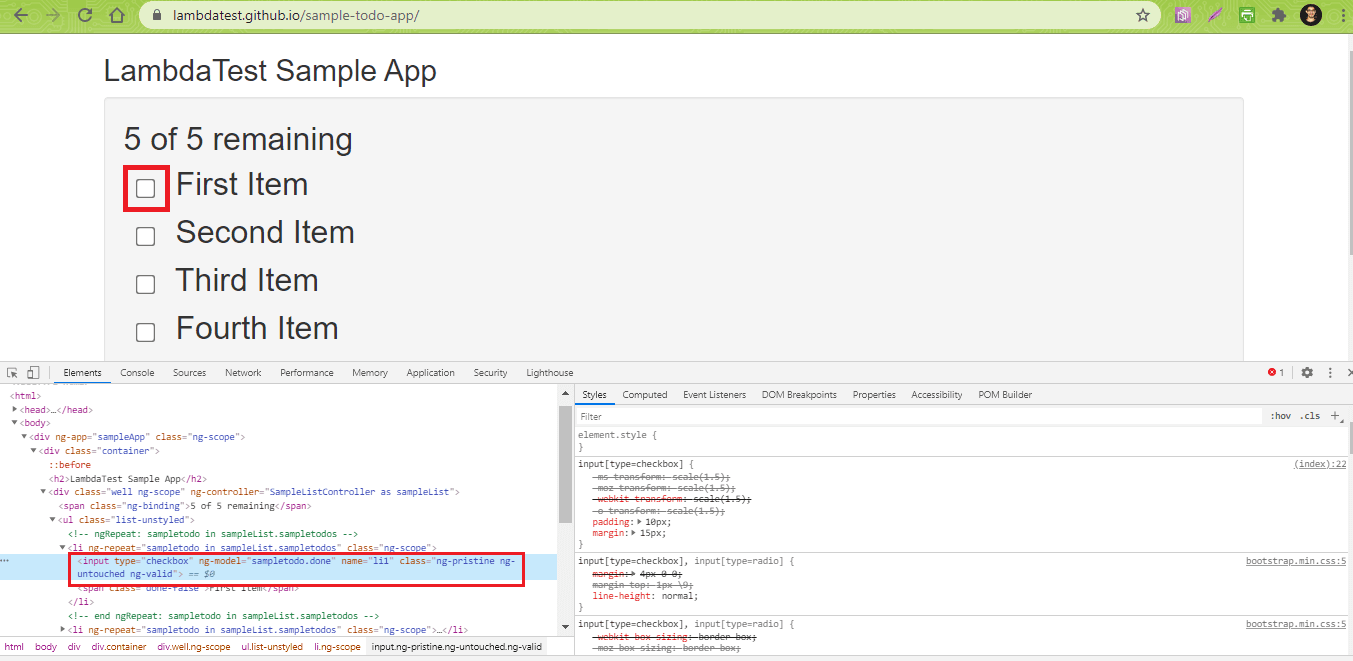Toggle the :hov element state button
The width and height of the screenshot is (1353, 661).
point(1280,416)
